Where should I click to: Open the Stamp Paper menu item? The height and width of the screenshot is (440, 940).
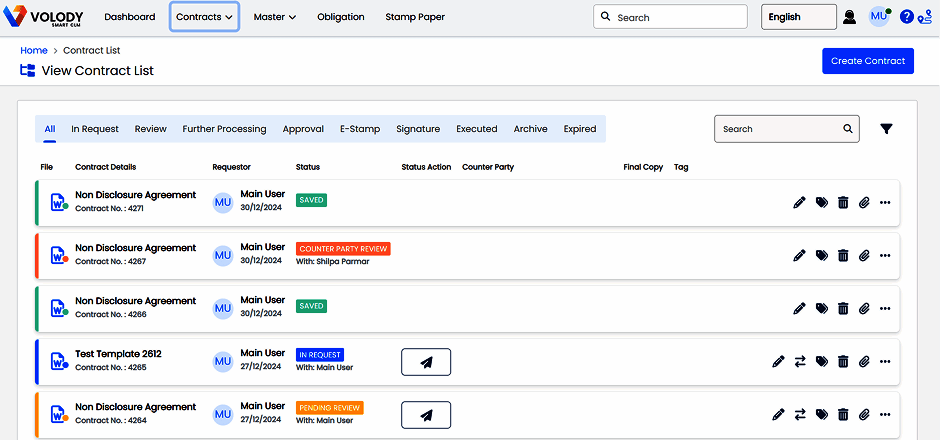(x=415, y=17)
